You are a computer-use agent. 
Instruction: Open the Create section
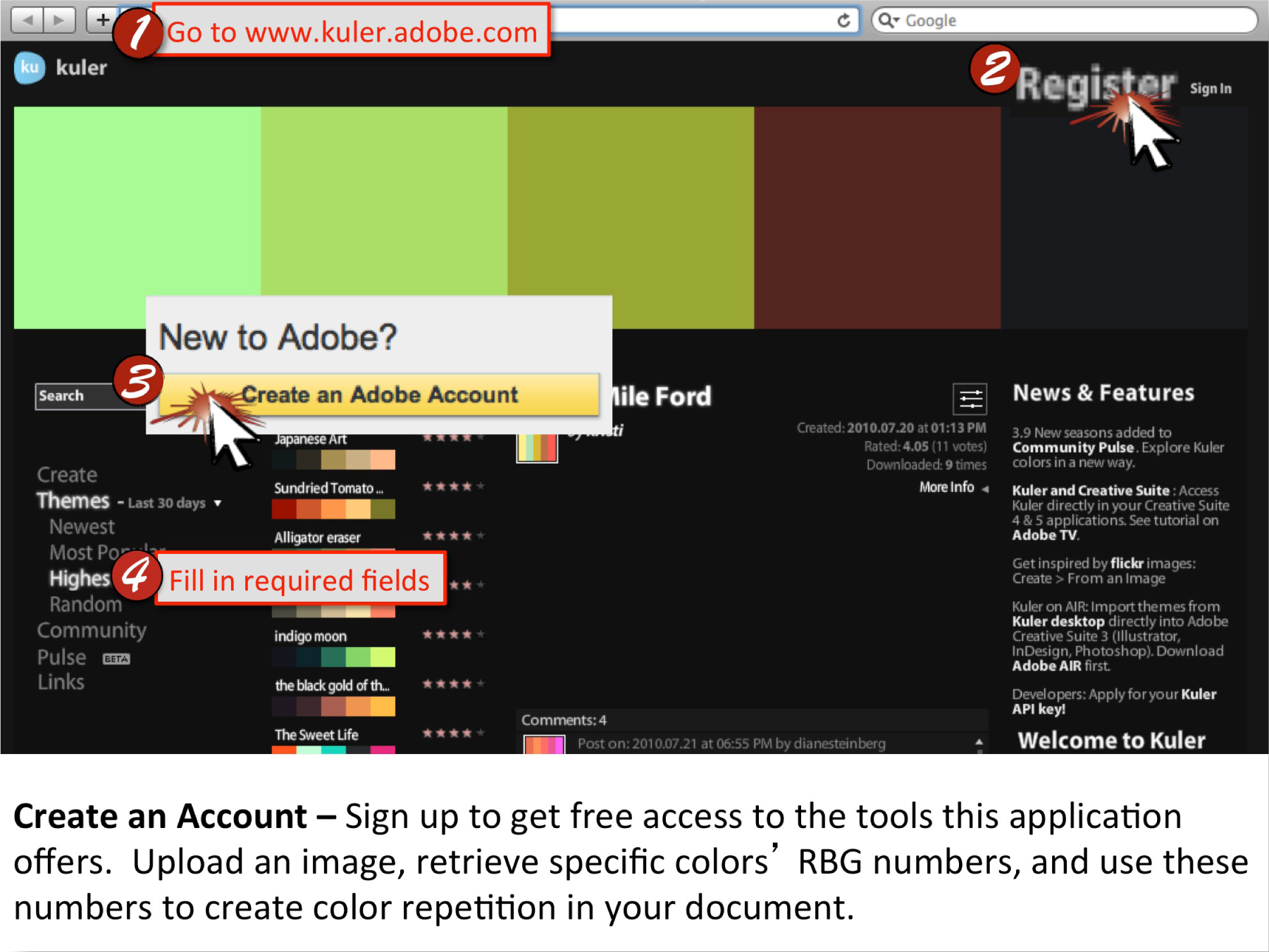click(67, 475)
